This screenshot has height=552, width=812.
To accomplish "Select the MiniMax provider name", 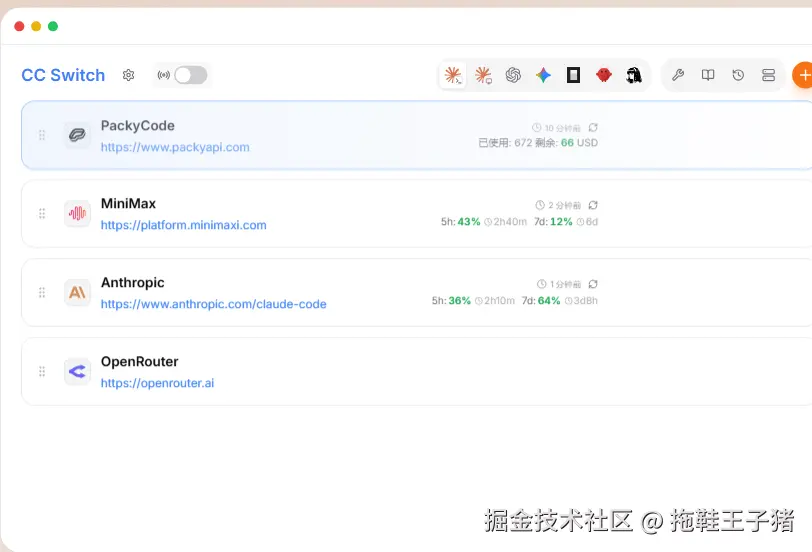I will (128, 204).
